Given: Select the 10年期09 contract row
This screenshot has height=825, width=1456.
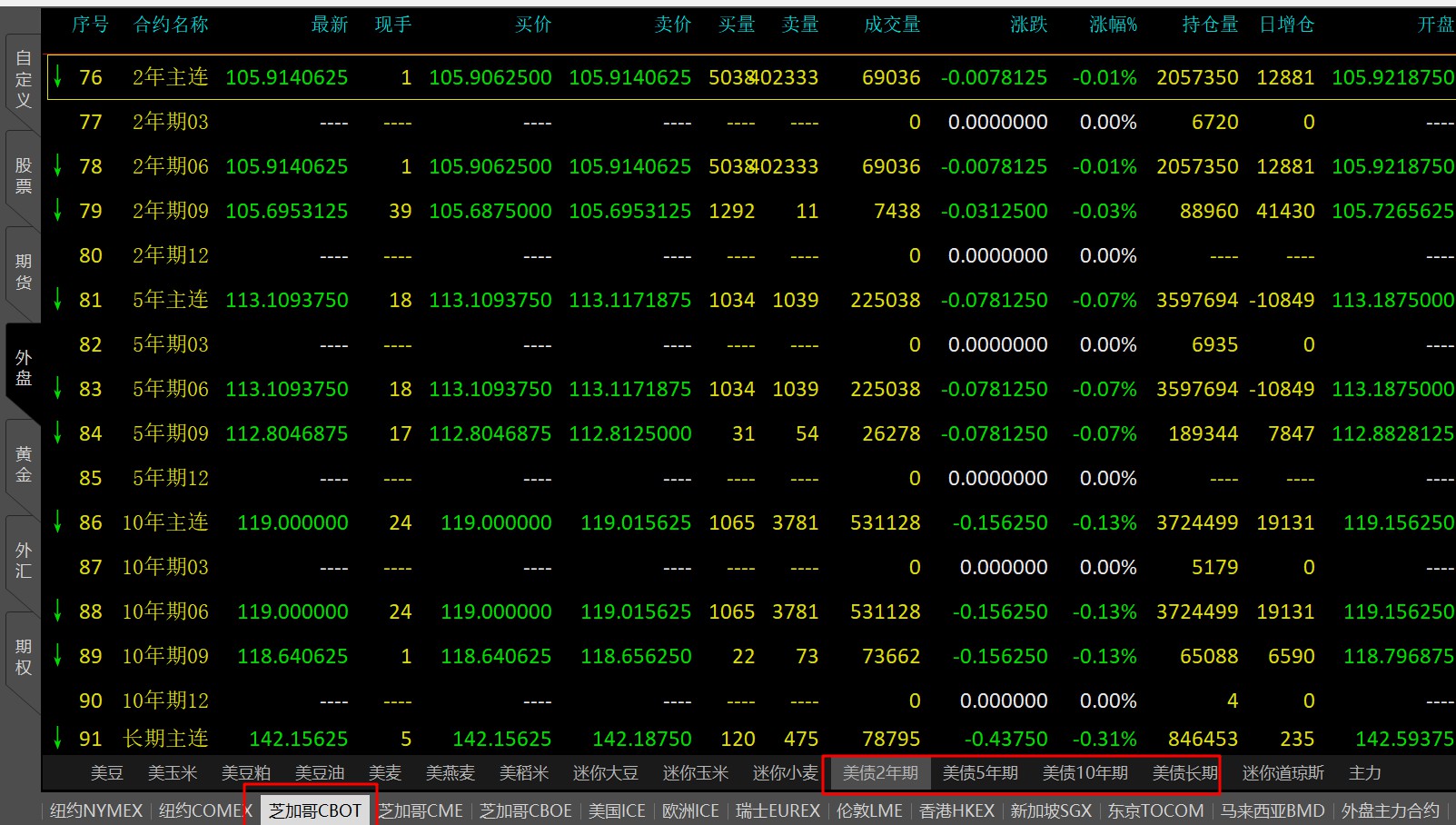Looking at the screenshot, I should point(165,656).
